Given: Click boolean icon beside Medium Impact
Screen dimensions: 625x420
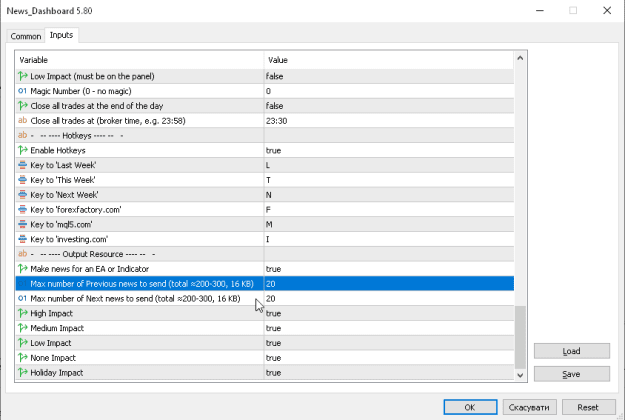Looking at the screenshot, I should (x=23, y=328).
